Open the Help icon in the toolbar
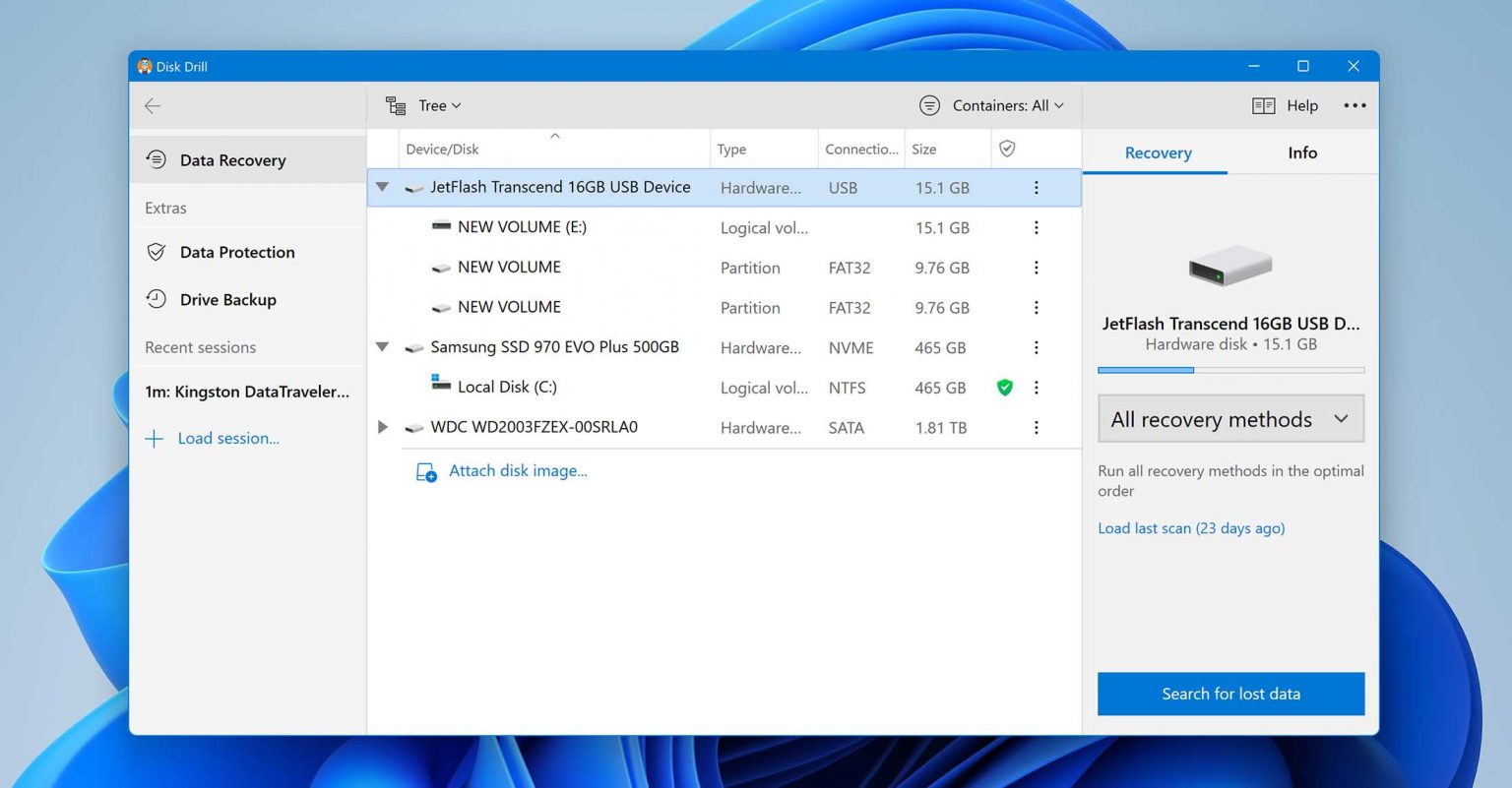This screenshot has width=1512, height=788. (x=1263, y=105)
